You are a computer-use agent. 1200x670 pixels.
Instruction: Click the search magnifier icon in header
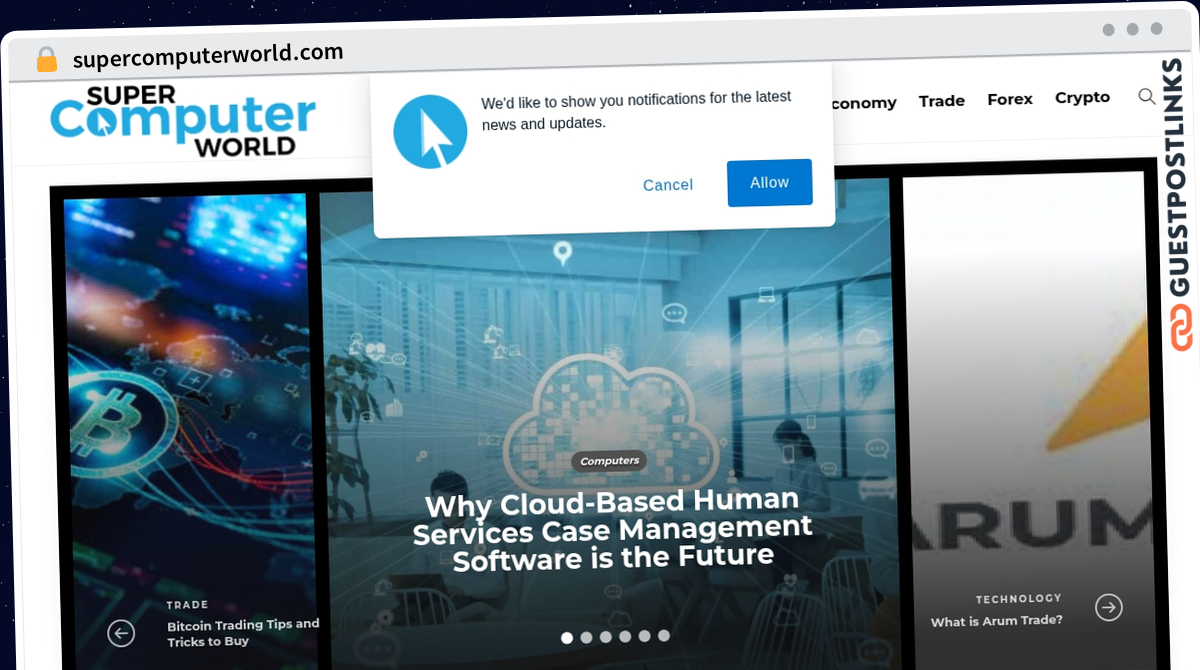[1146, 97]
